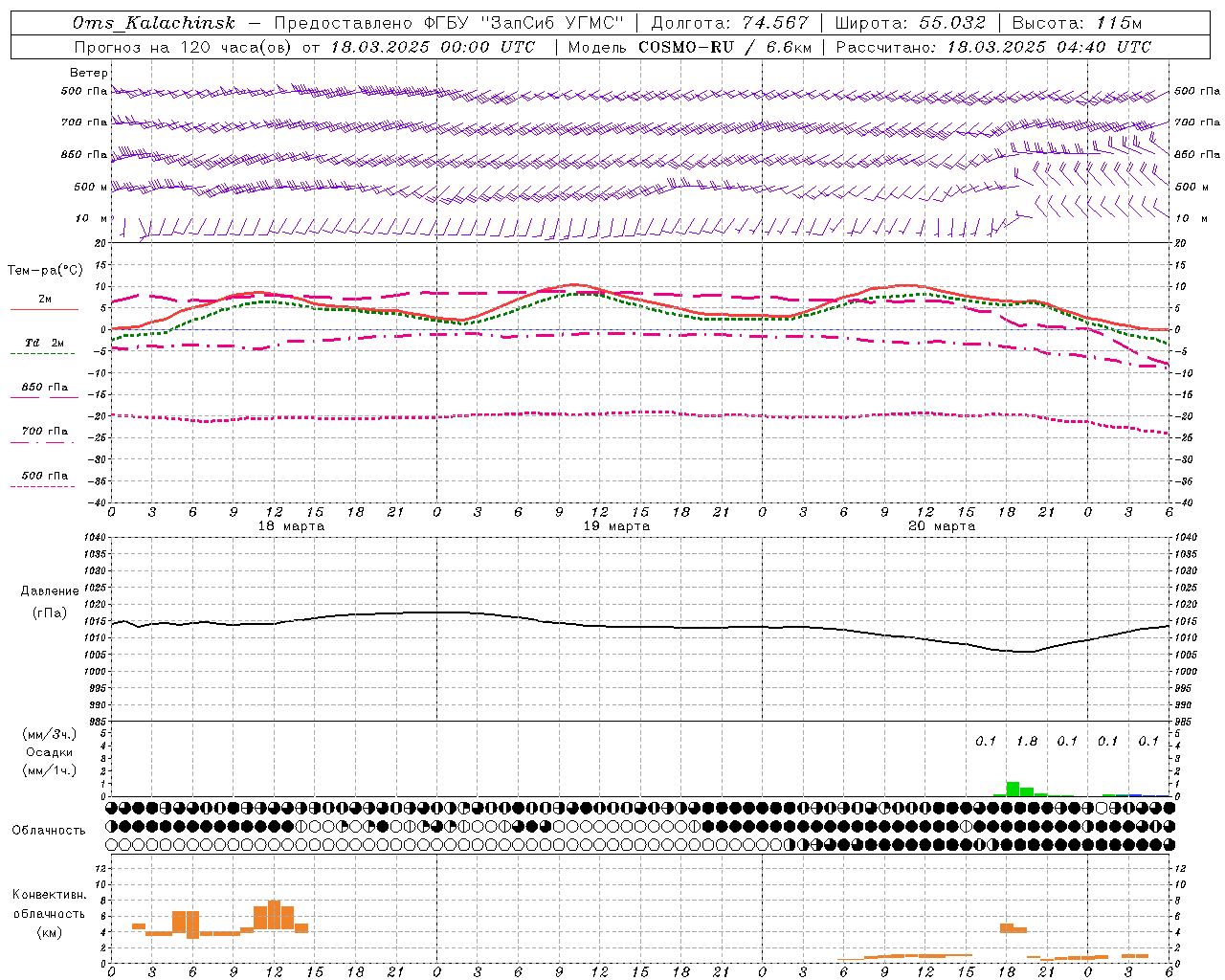Image resolution: width=1225 pixels, height=980 pixels.
Task: Click the tallest orange convective cloud bar
Action: coord(275,915)
